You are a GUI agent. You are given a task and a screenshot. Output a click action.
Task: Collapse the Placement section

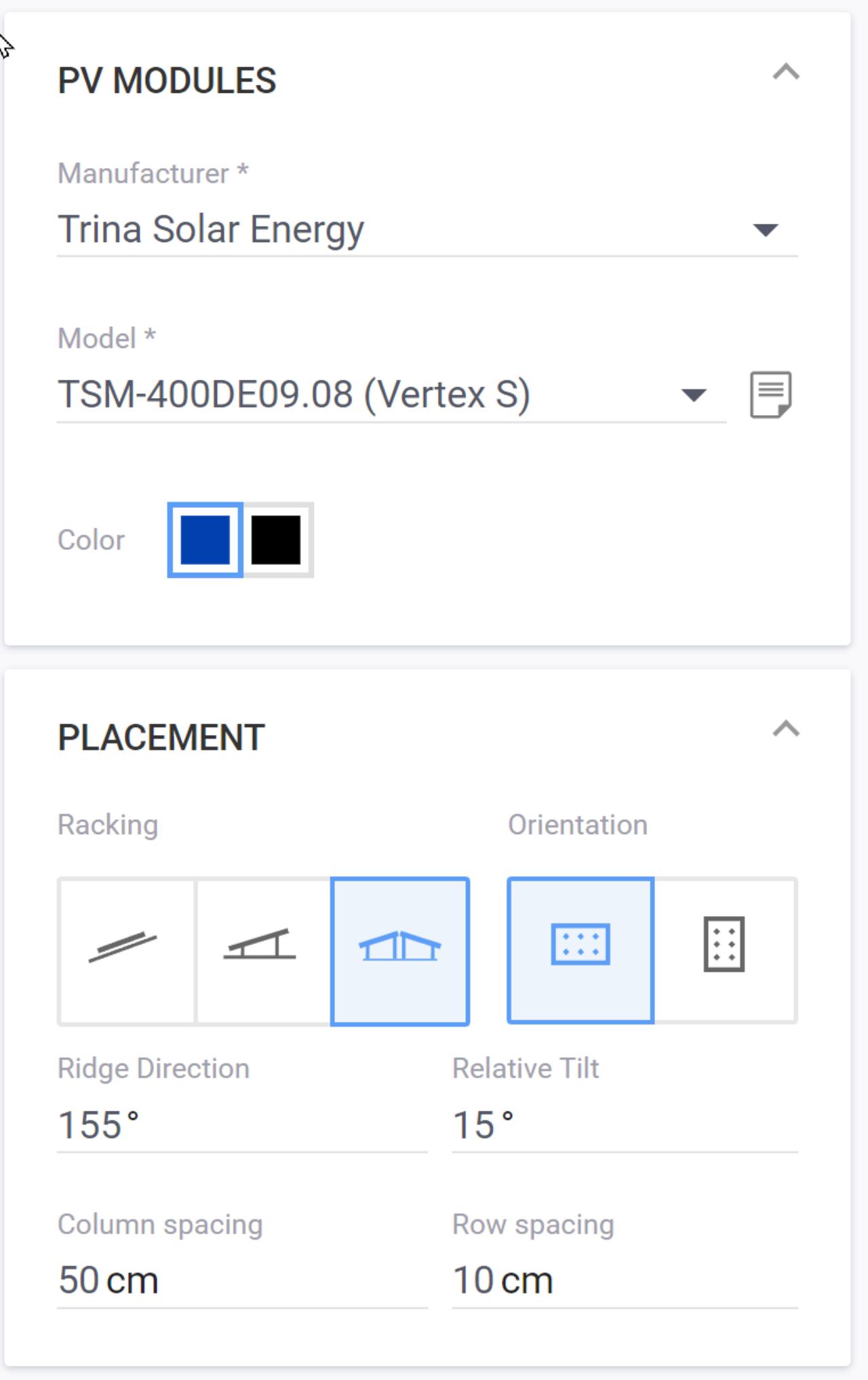point(786,729)
